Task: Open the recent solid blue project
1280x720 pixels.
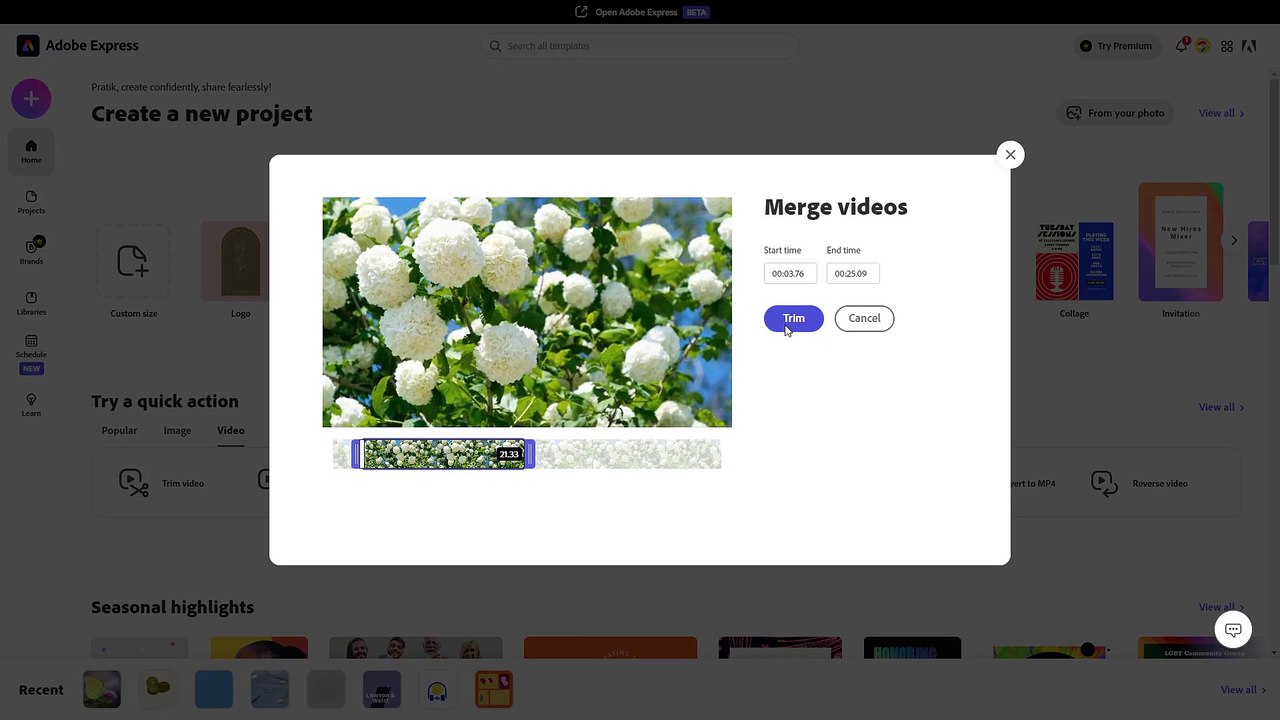Action: [214, 690]
